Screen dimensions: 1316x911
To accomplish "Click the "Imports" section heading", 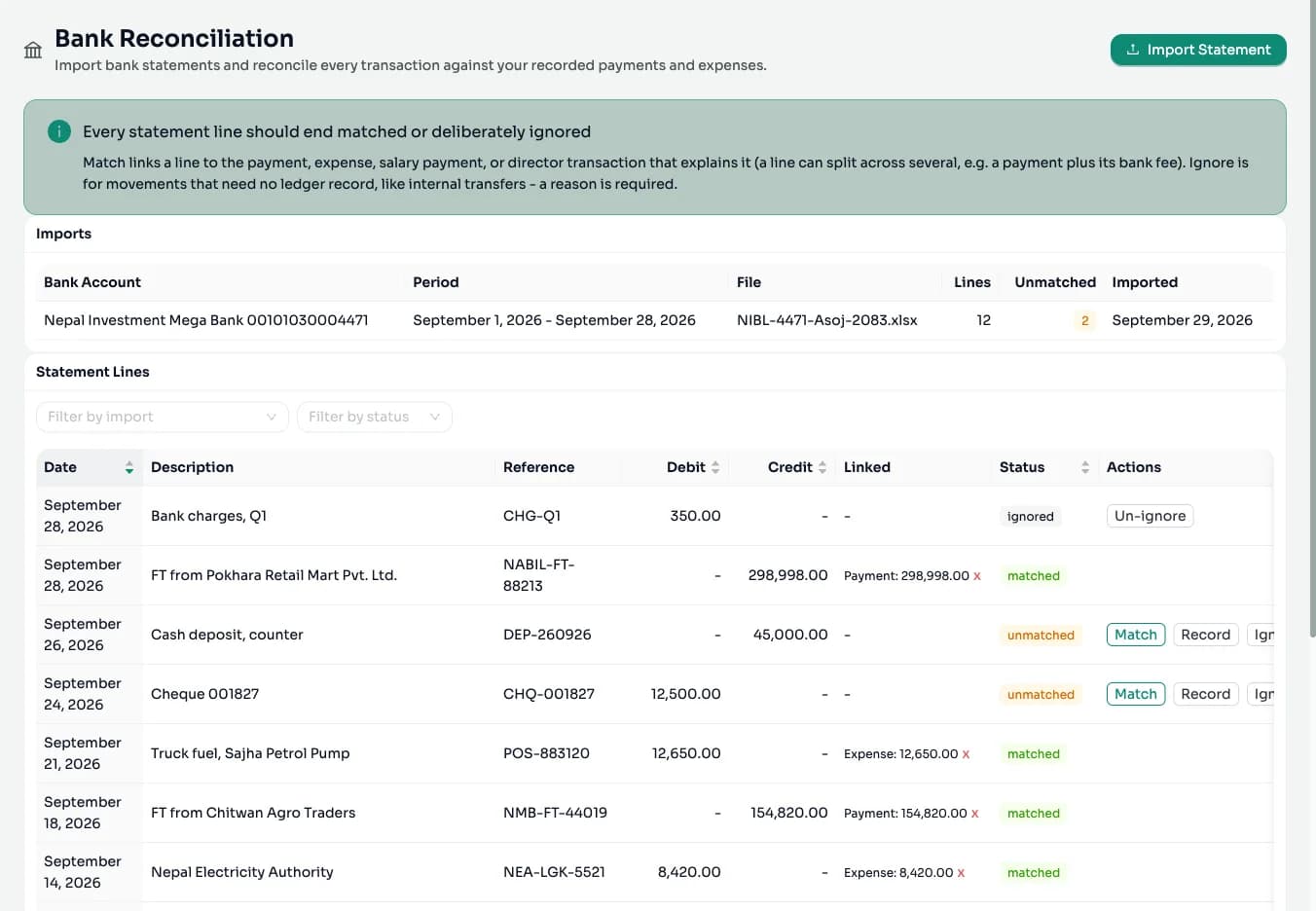I will coord(63,234).
